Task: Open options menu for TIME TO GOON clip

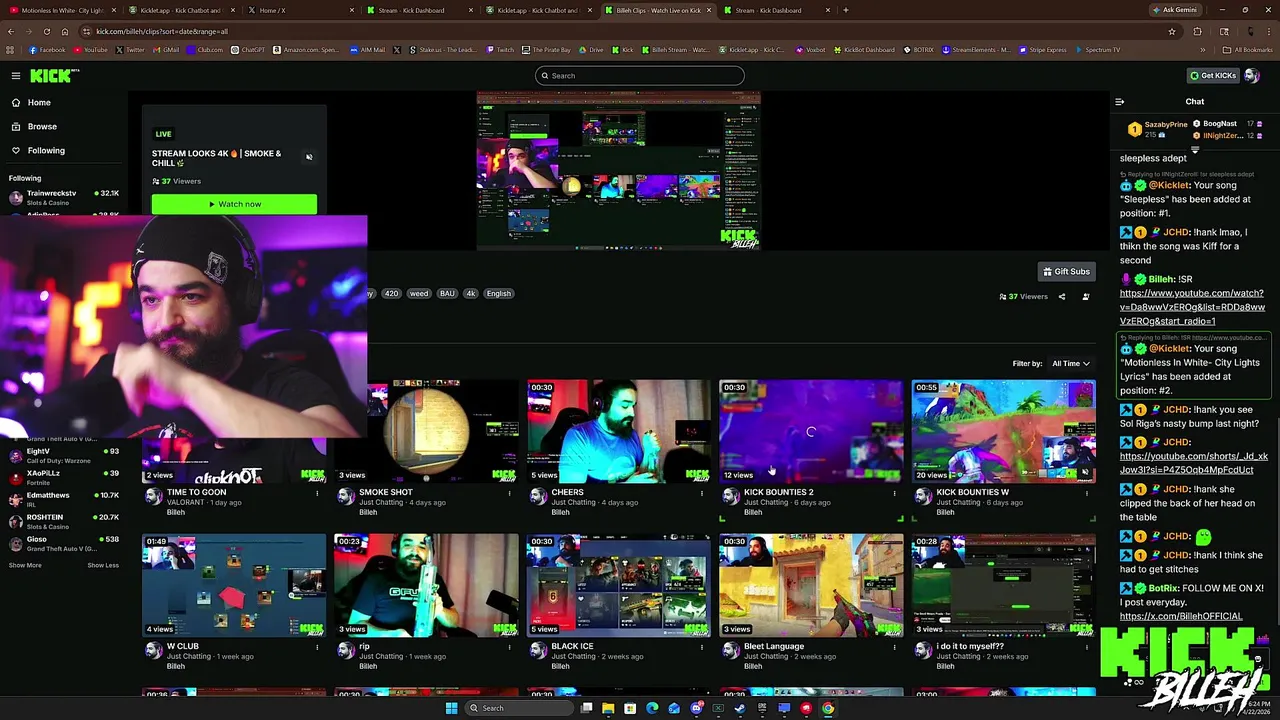Action: (317, 492)
